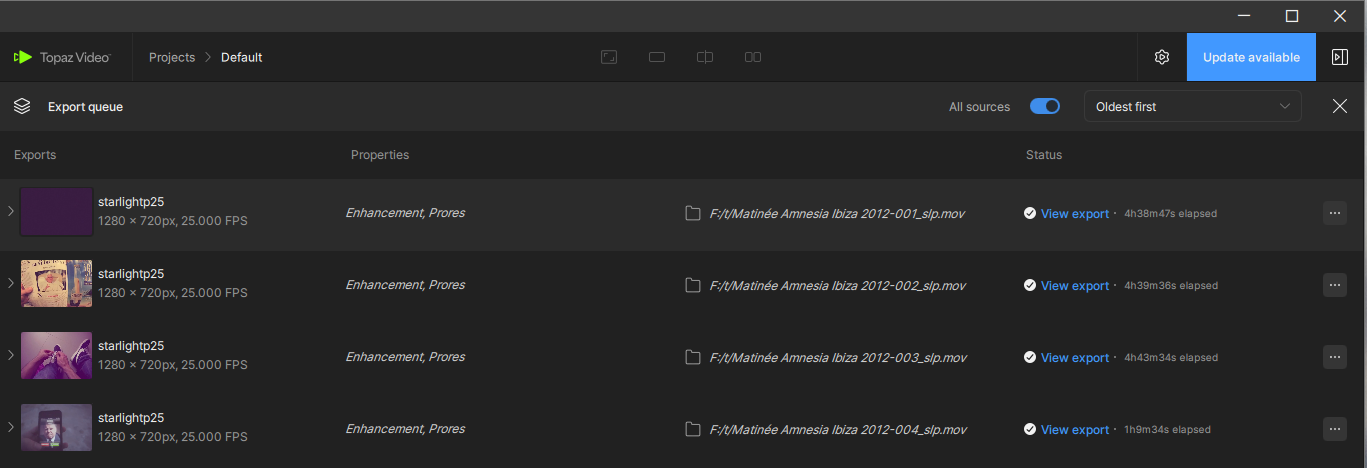Open the settings gear icon

click(x=1161, y=57)
